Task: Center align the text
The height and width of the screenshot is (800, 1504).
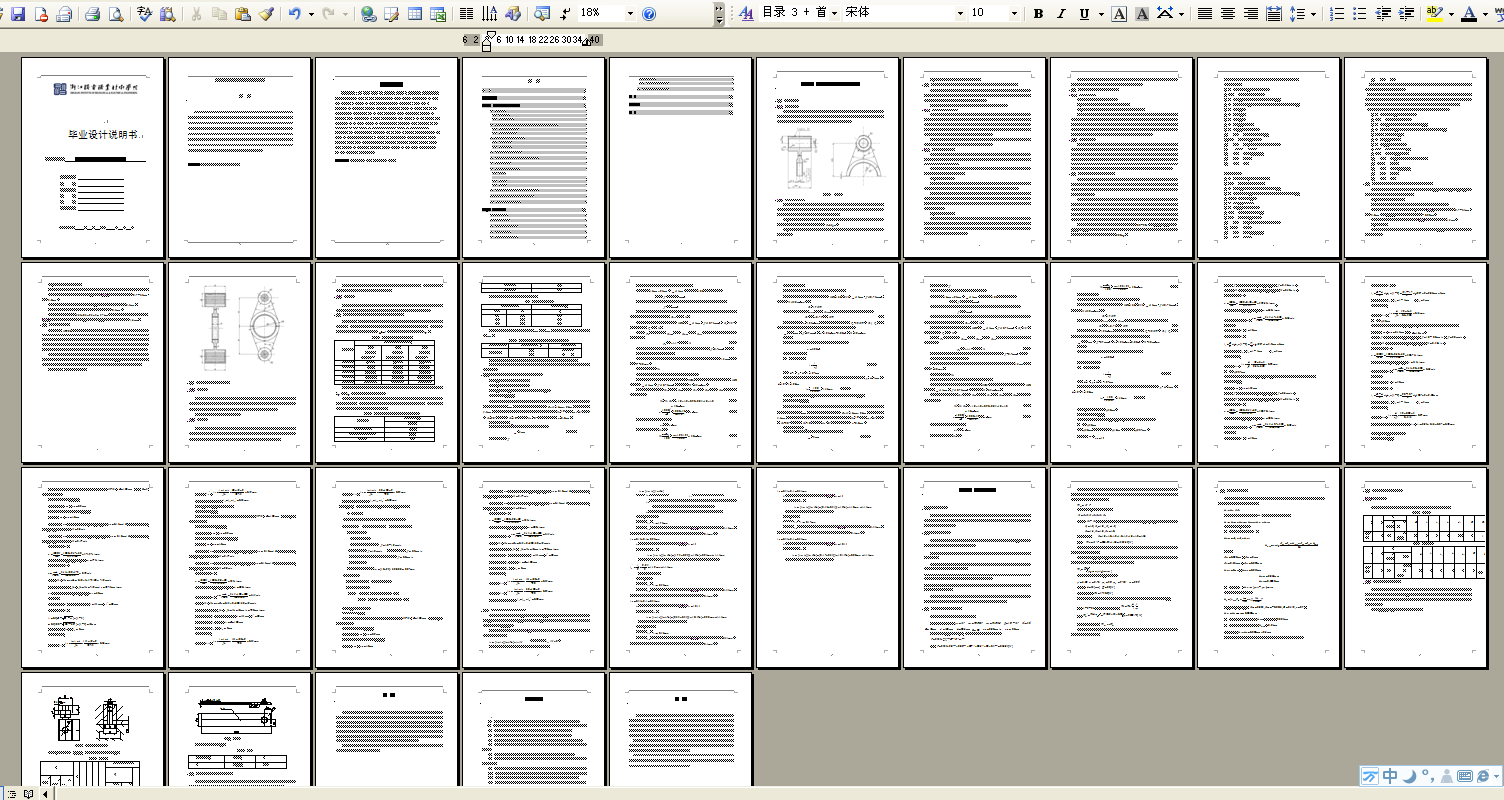Action: point(1228,14)
